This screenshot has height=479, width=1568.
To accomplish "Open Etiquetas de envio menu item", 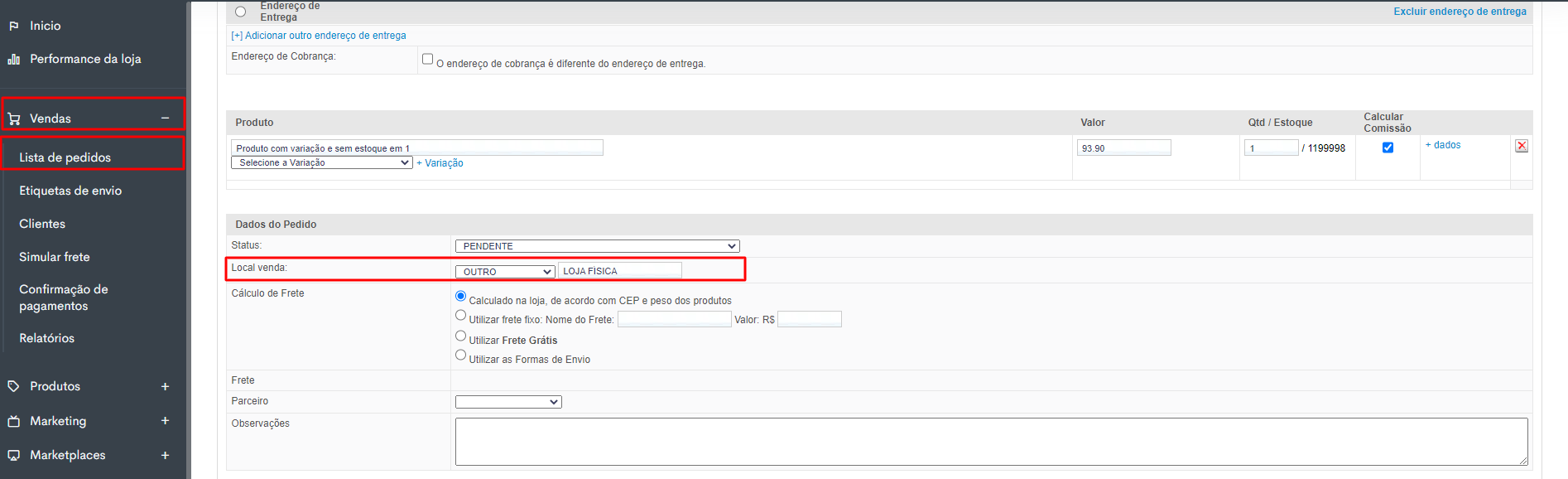I will click(x=70, y=191).
